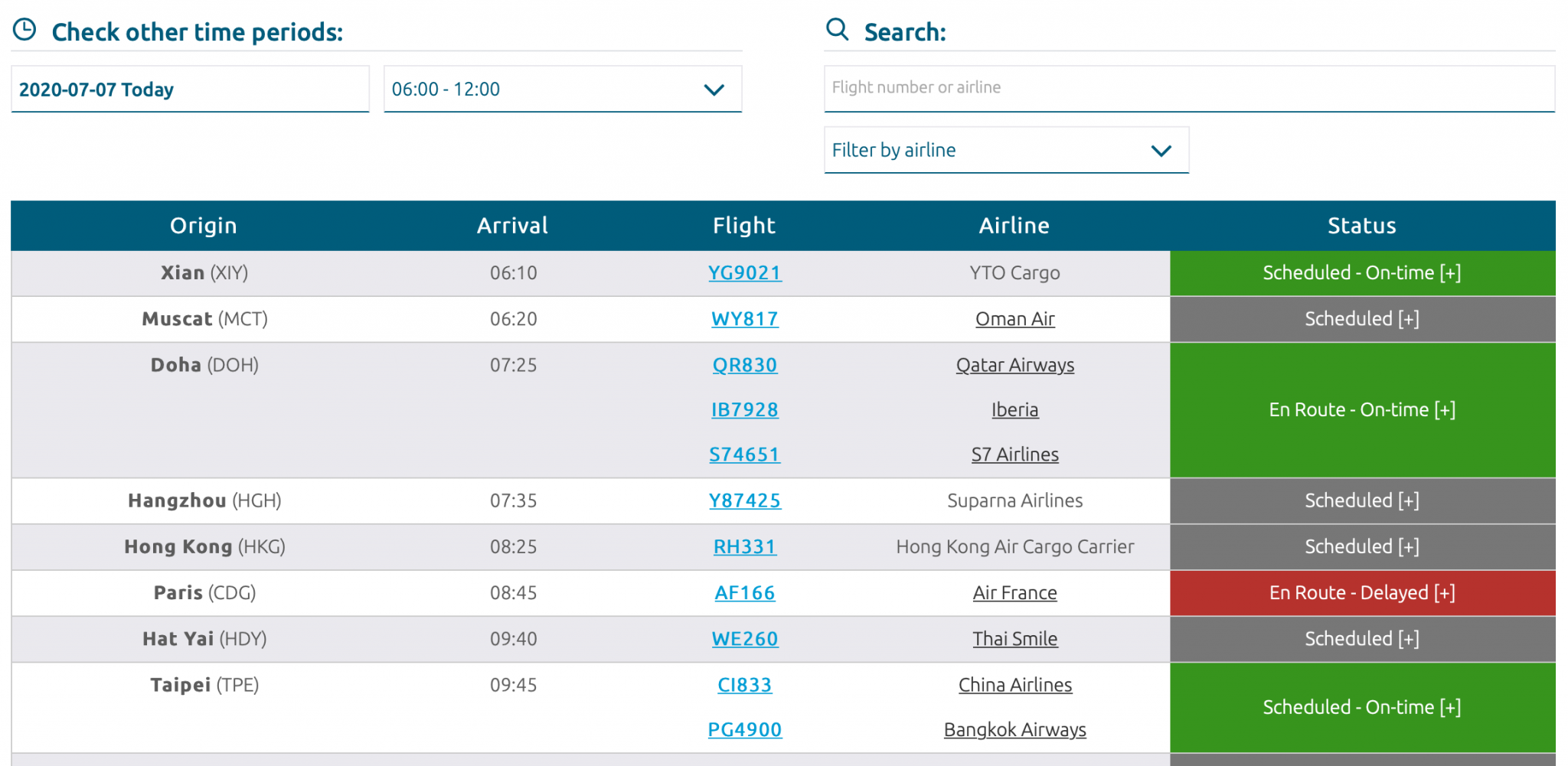Click the 2020-07-07 Today date field
1568x766 pixels.
(x=190, y=90)
